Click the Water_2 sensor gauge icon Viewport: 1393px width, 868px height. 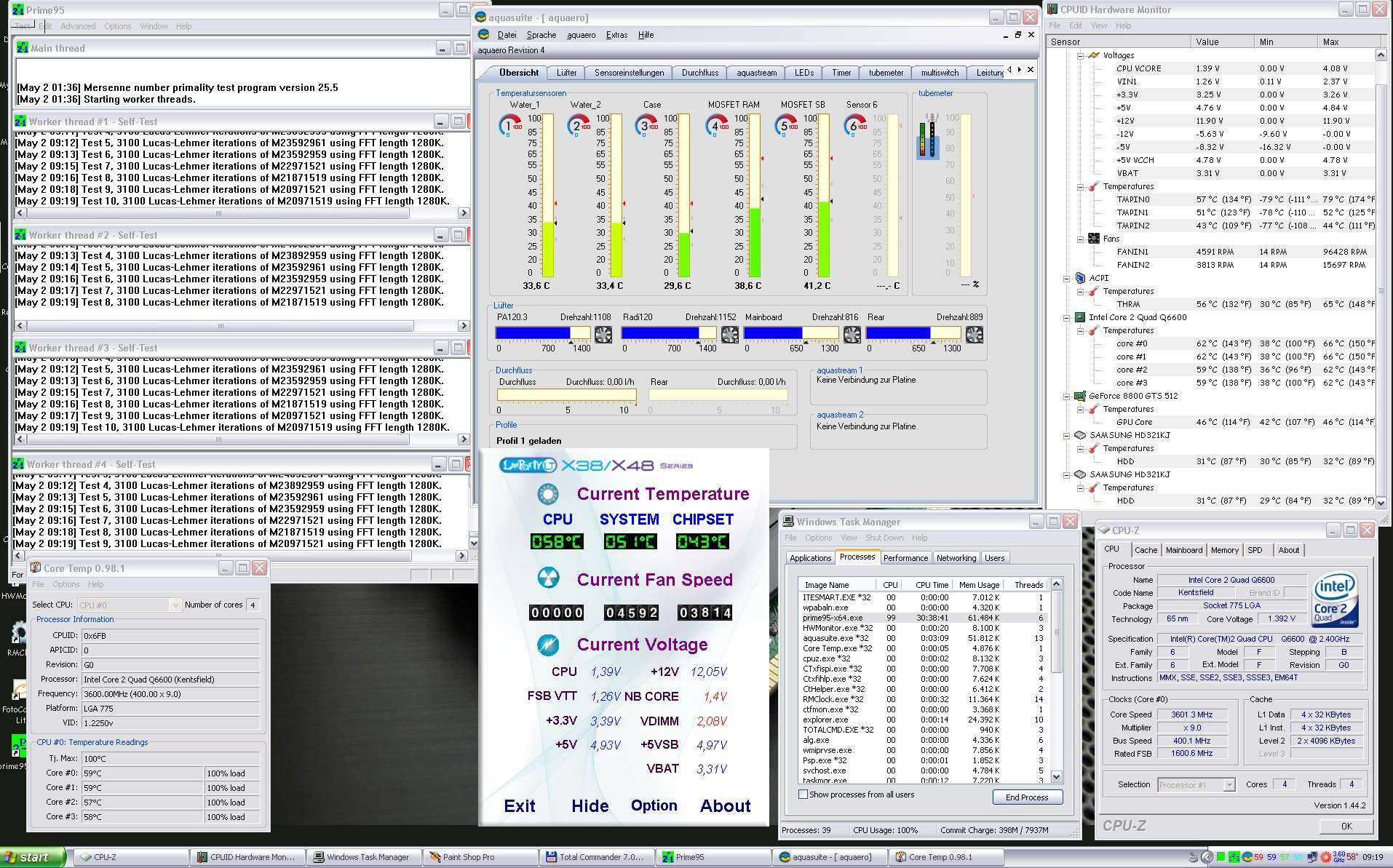tap(579, 125)
